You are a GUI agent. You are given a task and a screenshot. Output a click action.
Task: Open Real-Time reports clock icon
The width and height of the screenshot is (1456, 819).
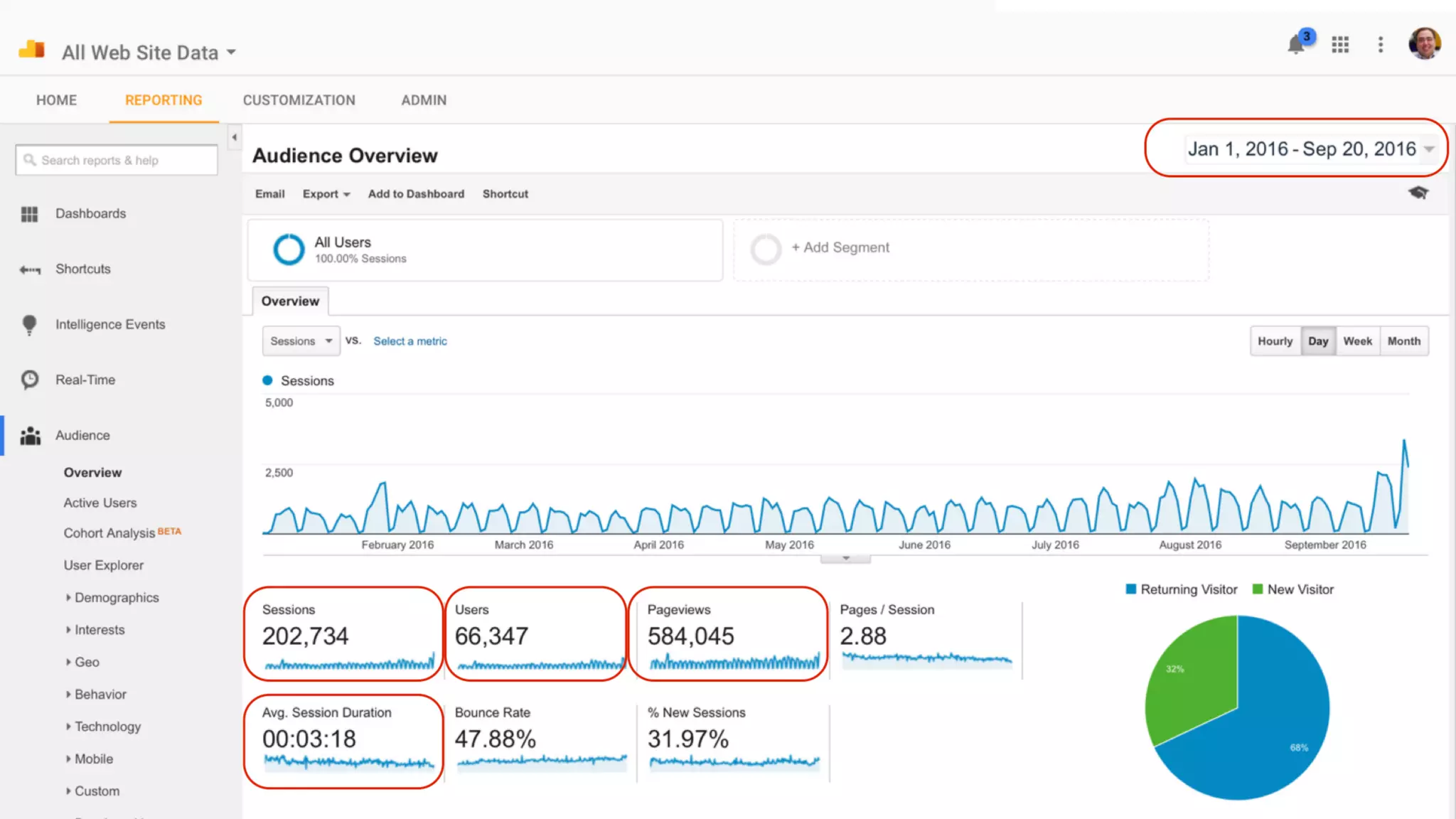tap(30, 380)
